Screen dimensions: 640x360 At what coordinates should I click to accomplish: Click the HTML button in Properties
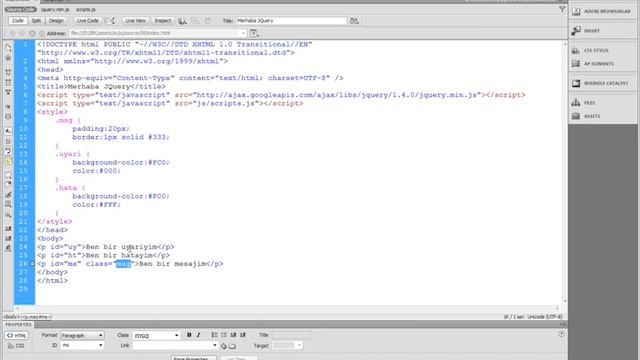point(17,336)
